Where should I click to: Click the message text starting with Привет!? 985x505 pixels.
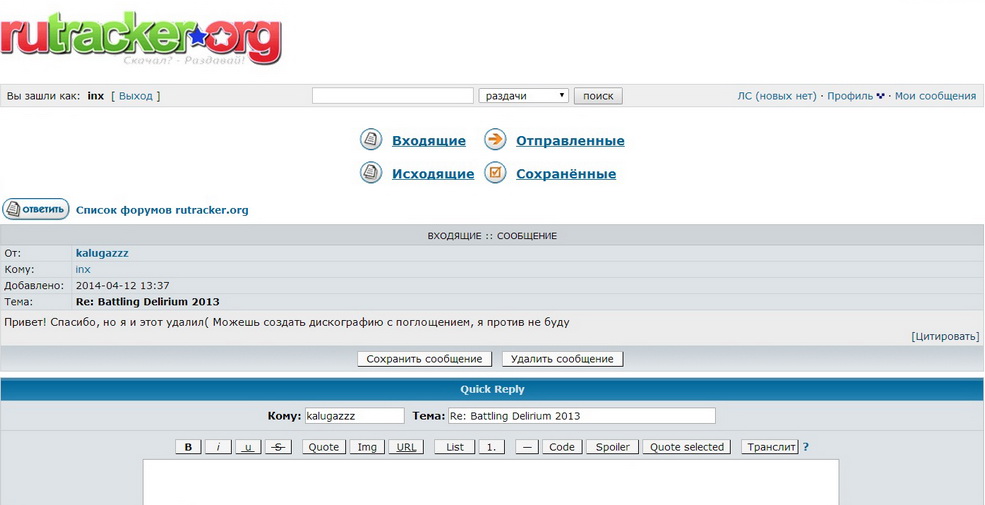[x=287, y=322]
